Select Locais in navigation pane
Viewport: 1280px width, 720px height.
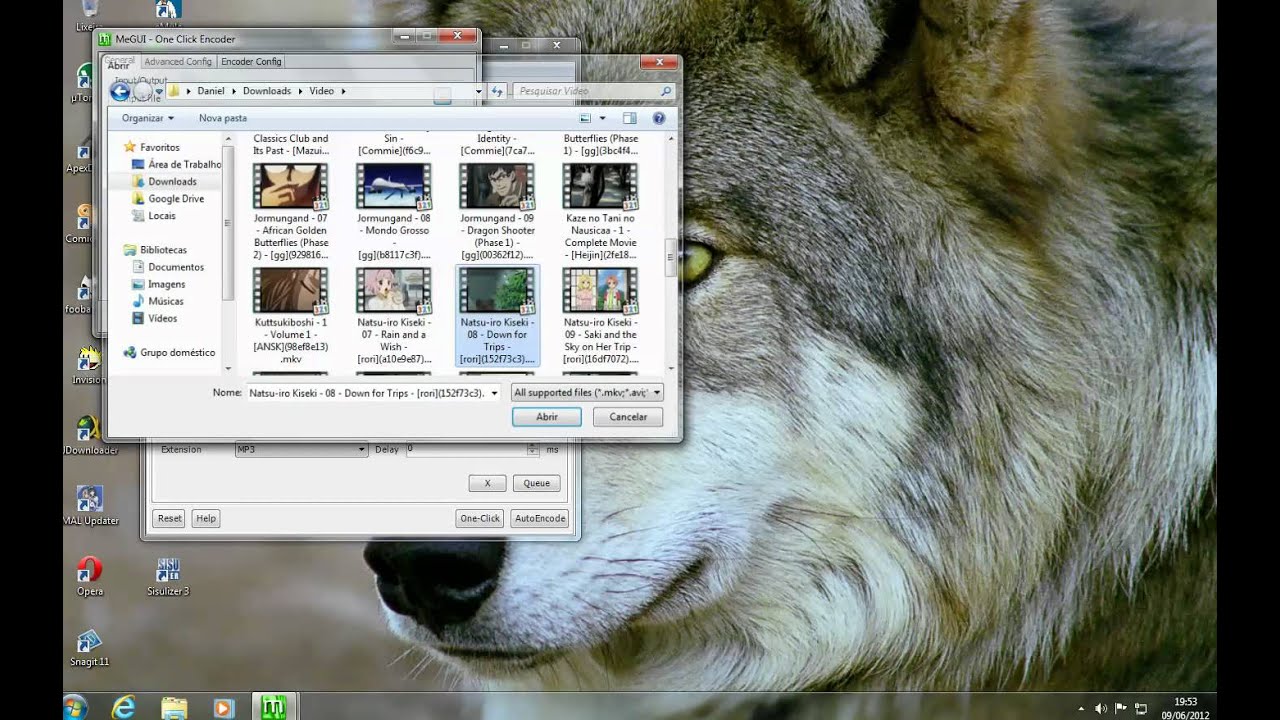click(155, 215)
